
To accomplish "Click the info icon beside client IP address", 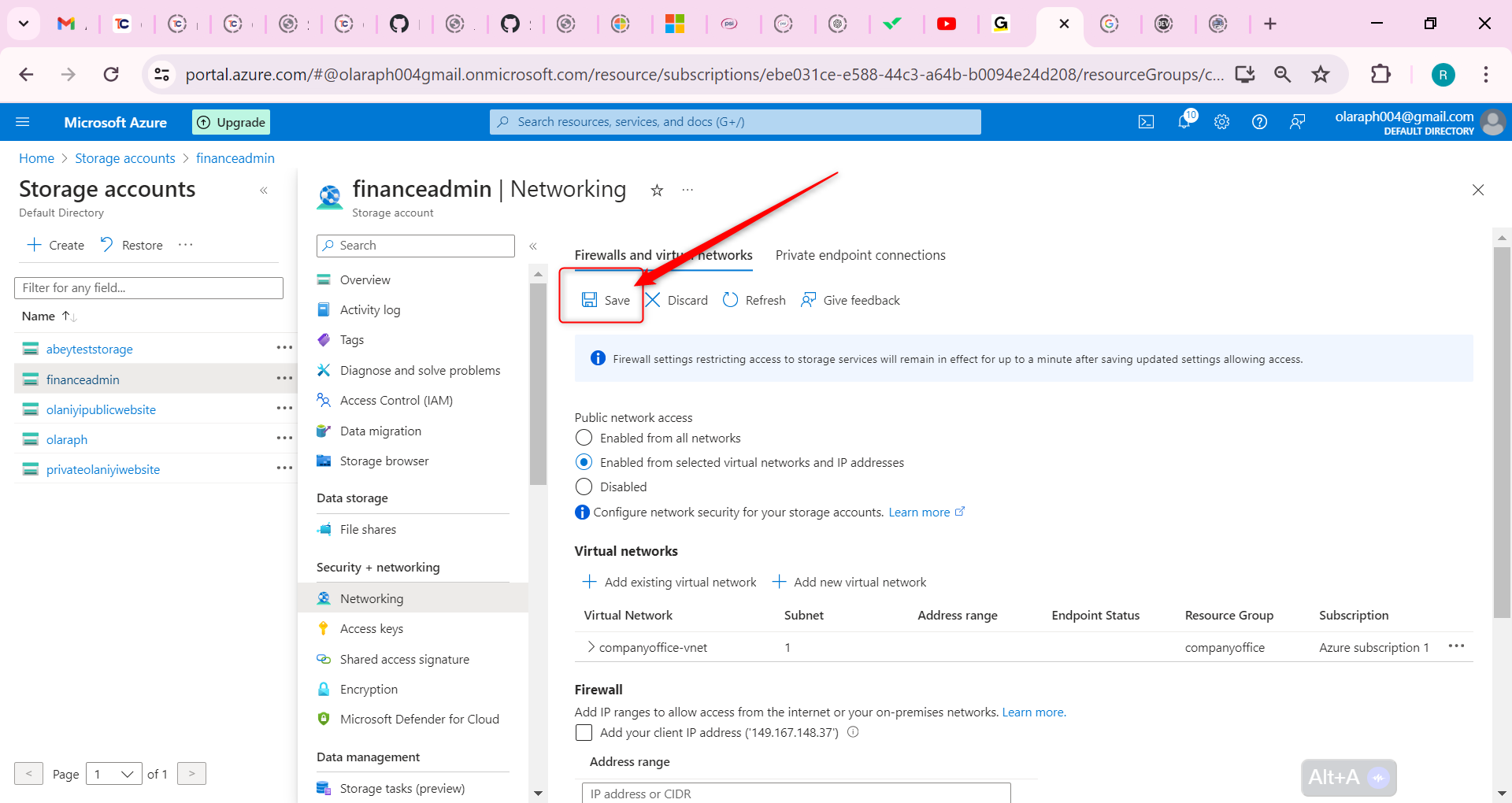I will coord(853,732).
